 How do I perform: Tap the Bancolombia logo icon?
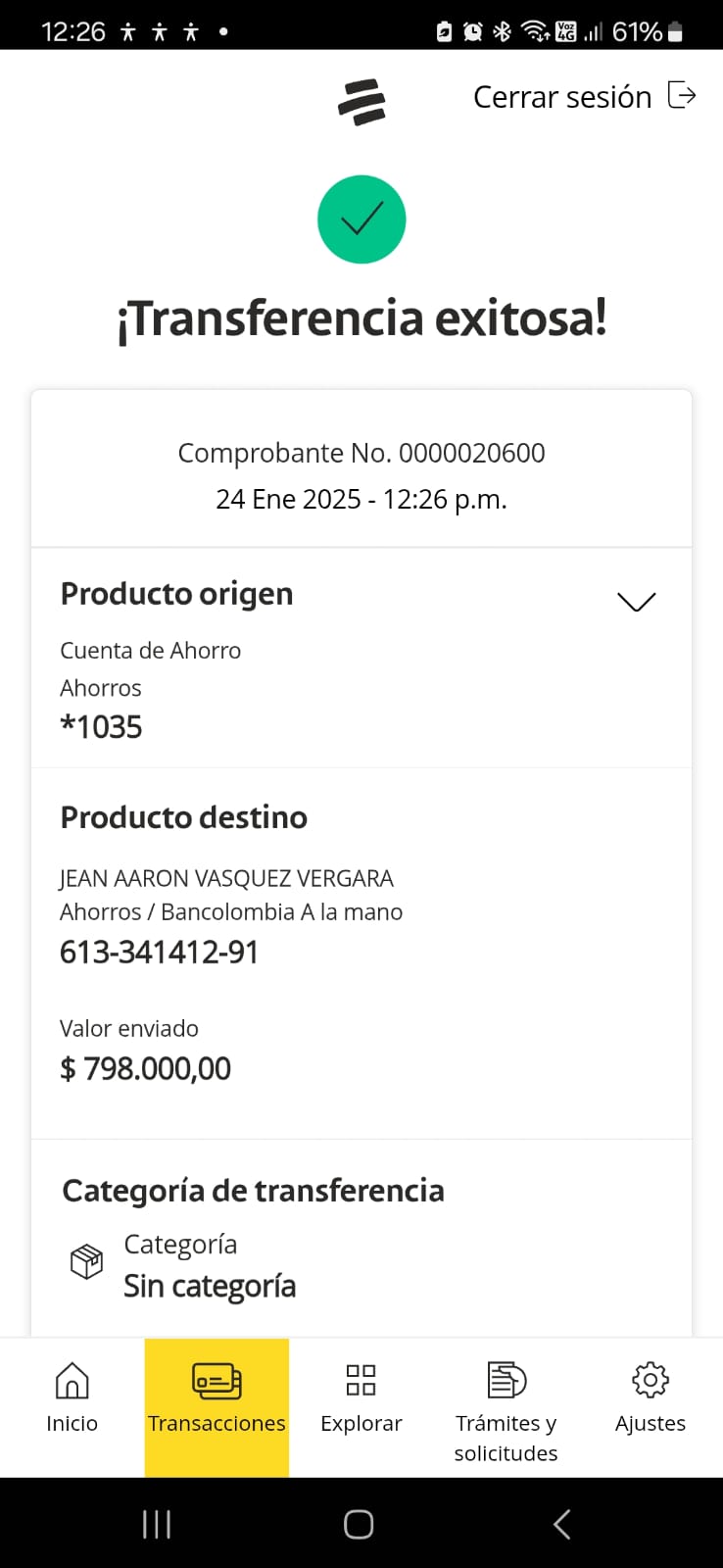(361, 102)
